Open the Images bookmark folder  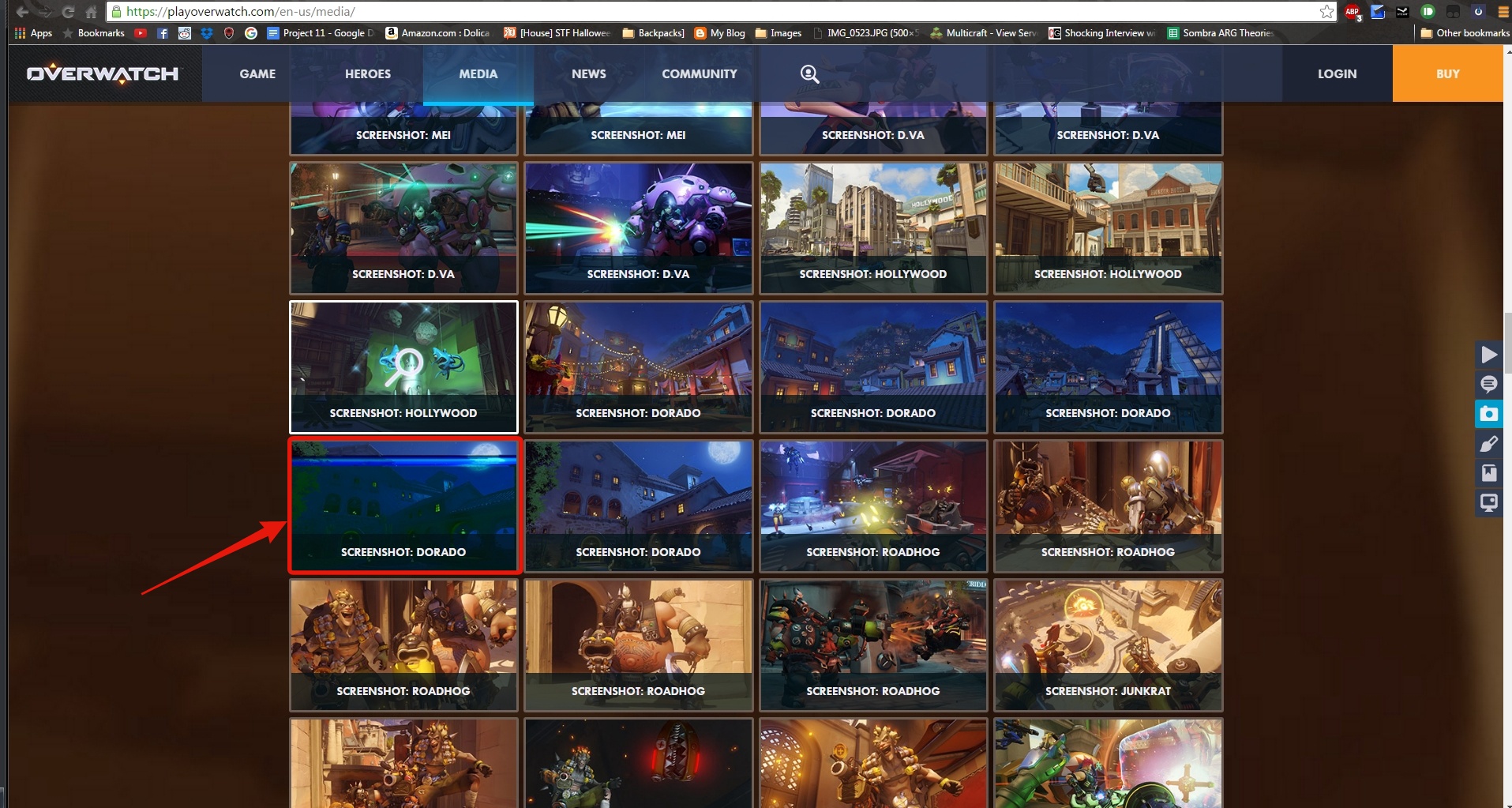click(779, 33)
